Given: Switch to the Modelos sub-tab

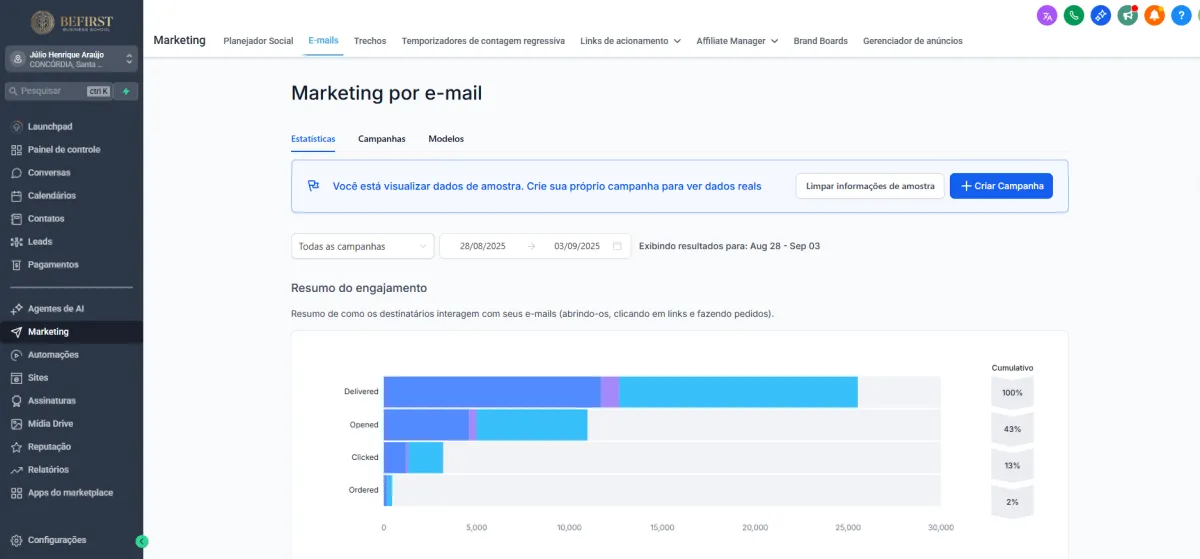Looking at the screenshot, I should click(x=446, y=139).
